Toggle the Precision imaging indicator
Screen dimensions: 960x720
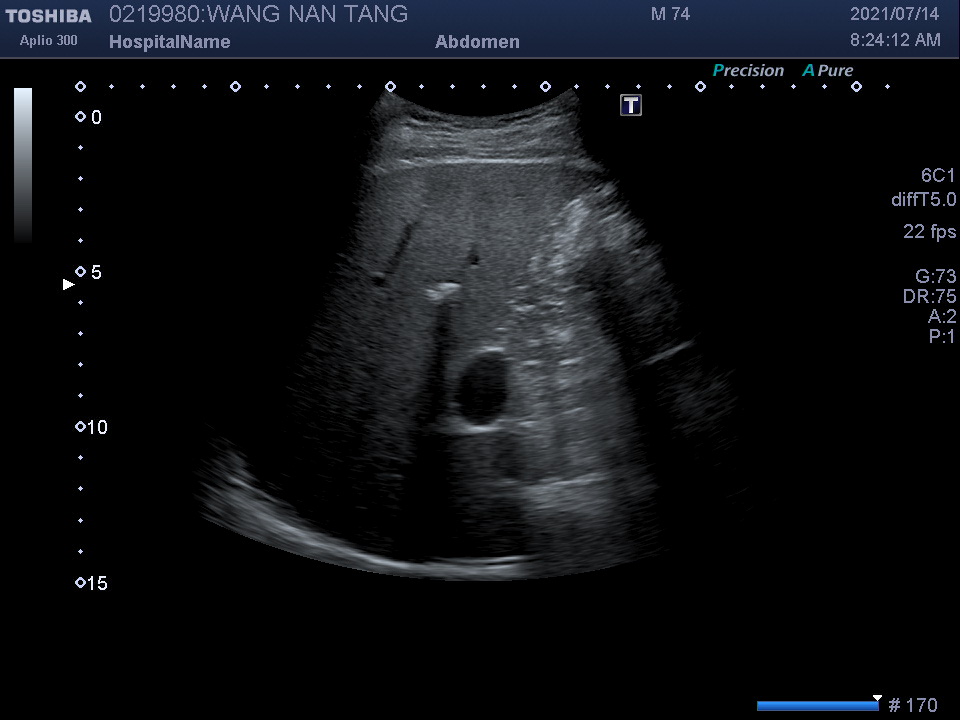pyautogui.click(x=748, y=71)
